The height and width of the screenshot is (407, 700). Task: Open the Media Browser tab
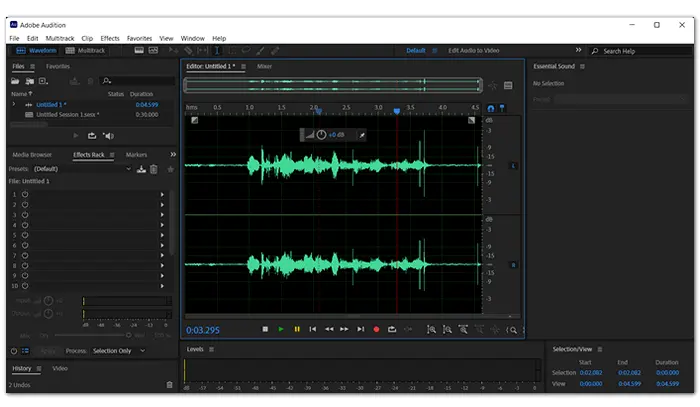(x=32, y=155)
